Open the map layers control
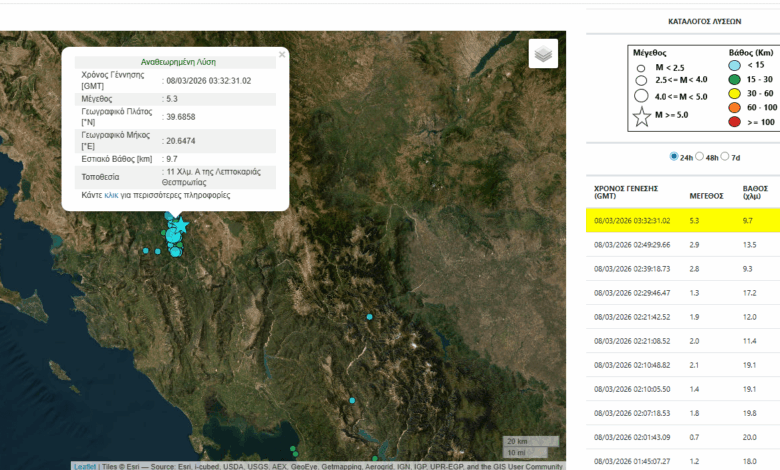This screenshot has width=780, height=470. pos(543,54)
